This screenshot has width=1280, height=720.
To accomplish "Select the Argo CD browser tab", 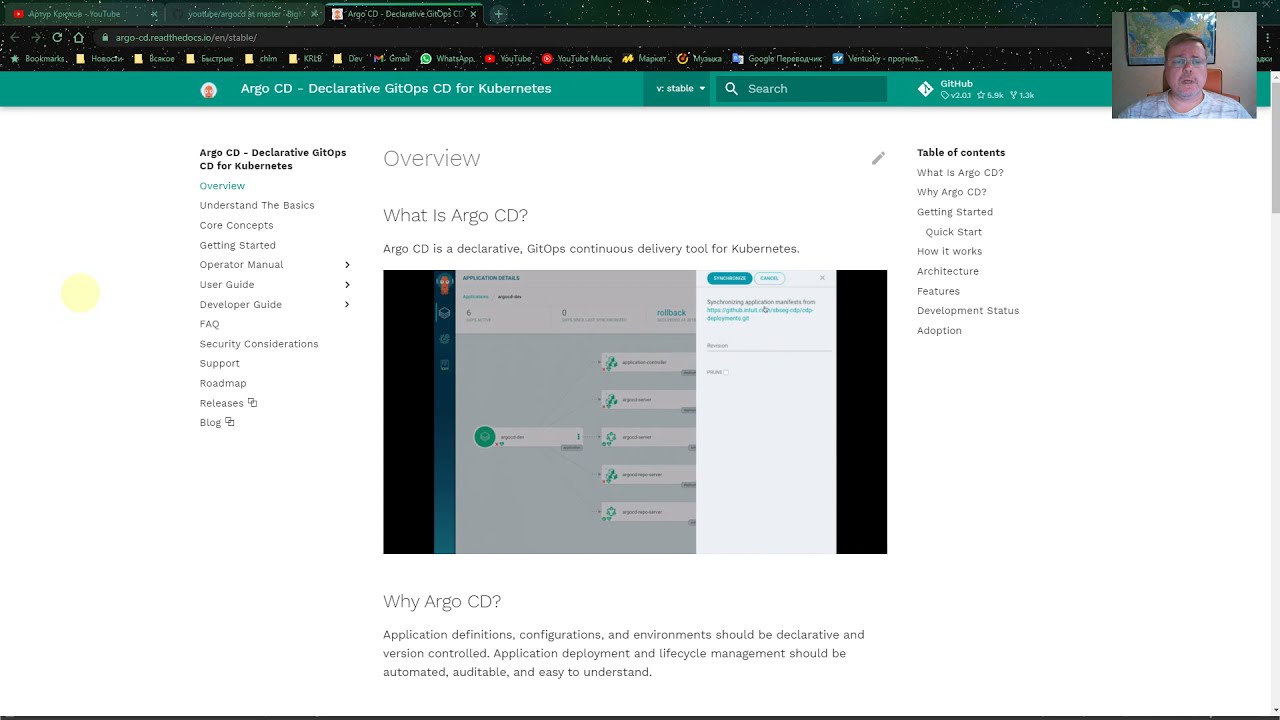I will (x=405, y=14).
